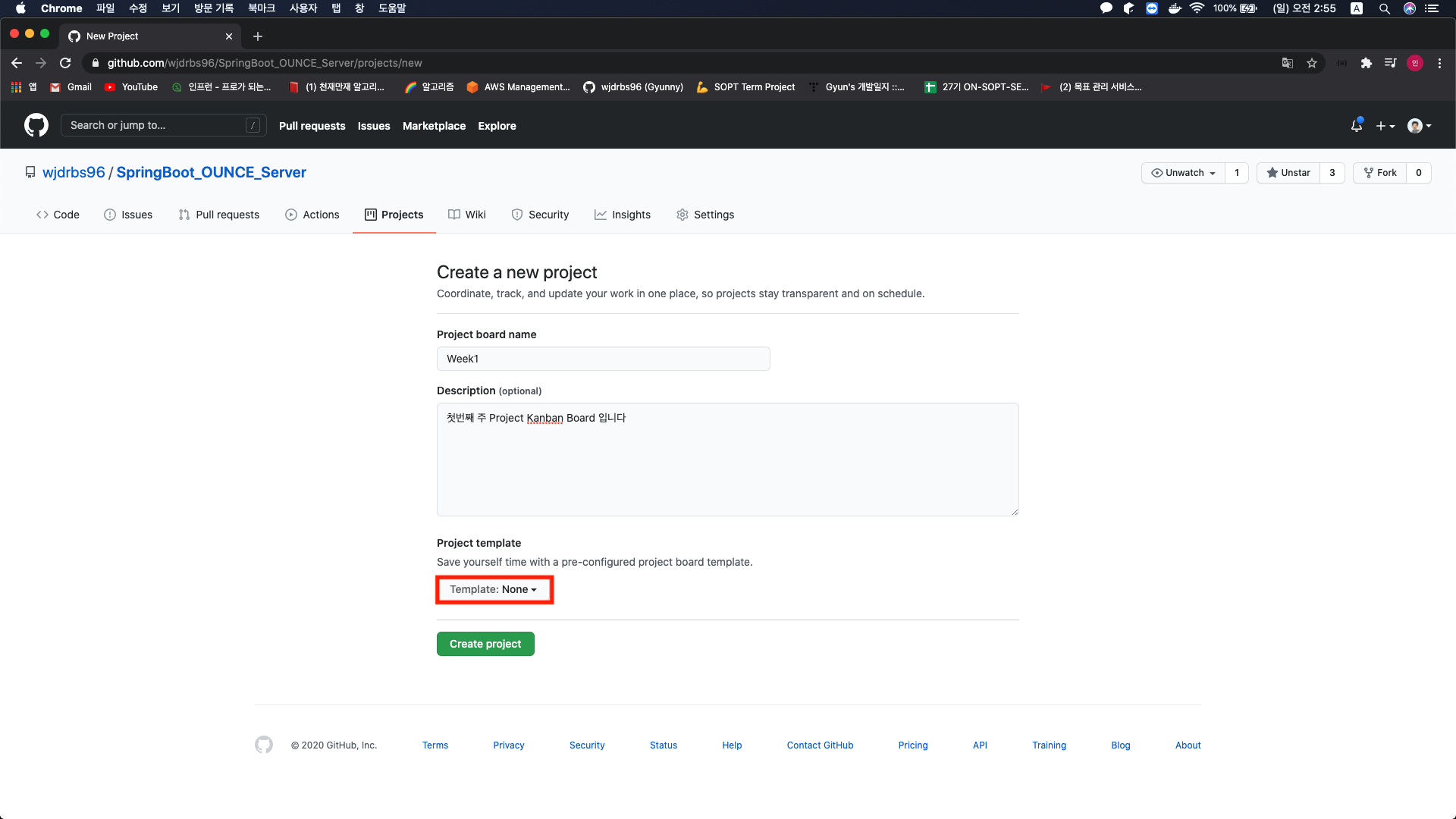Fork this repository

point(1380,173)
